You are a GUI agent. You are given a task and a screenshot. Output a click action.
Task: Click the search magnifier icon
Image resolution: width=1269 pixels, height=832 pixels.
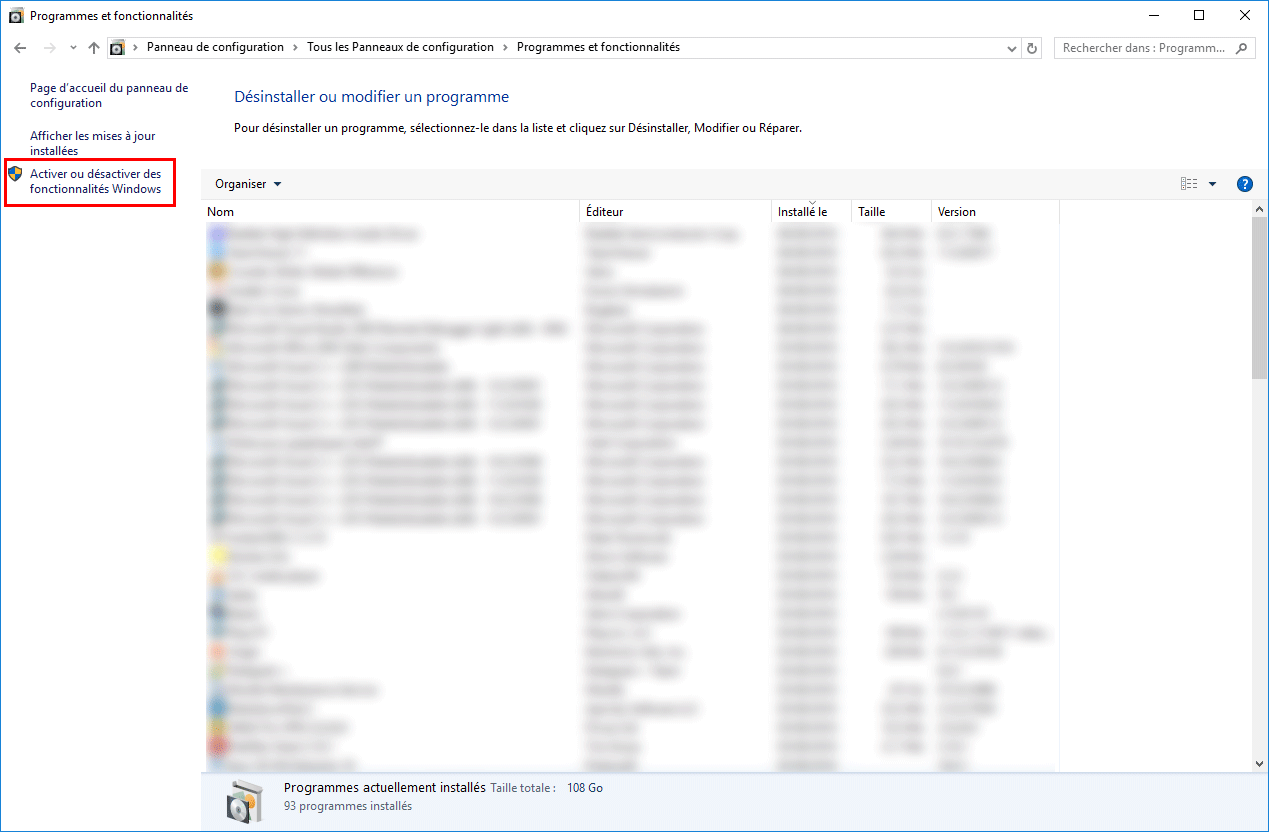[x=1242, y=48]
